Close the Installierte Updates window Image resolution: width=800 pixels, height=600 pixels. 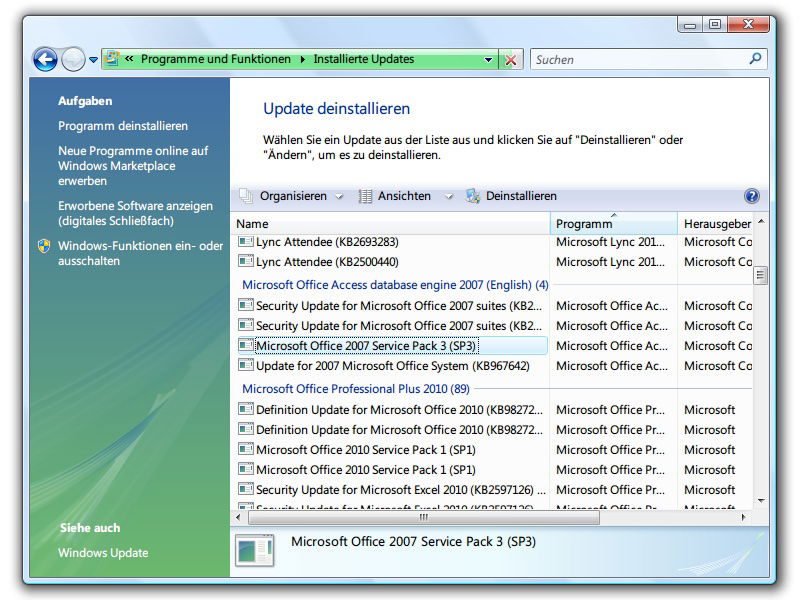point(748,24)
